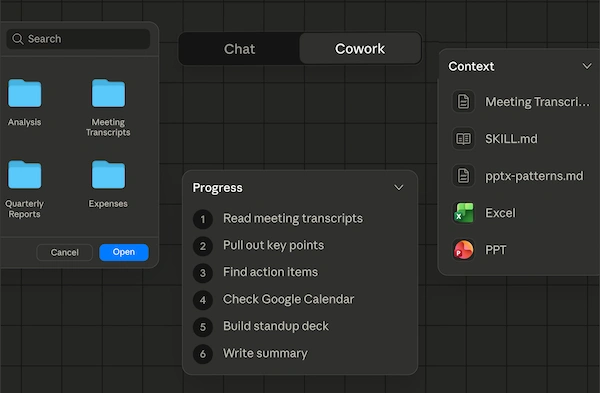Viewport: 600px width, 393px height.
Task: Click the magnifier icon in Search
Action: [x=18, y=39]
